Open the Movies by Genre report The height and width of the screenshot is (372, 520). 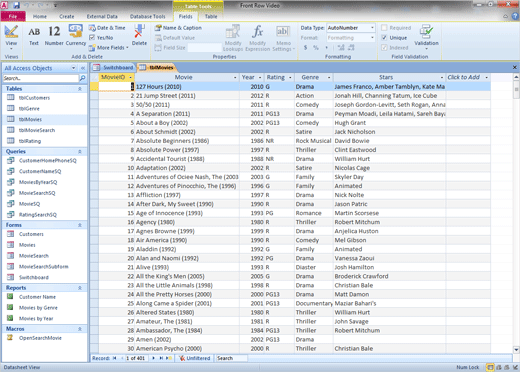click(38, 308)
